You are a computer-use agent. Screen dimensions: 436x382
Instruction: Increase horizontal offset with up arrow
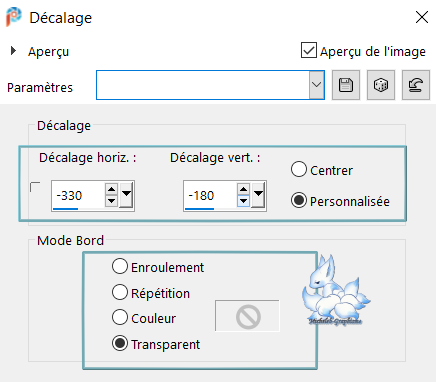pos(111,189)
